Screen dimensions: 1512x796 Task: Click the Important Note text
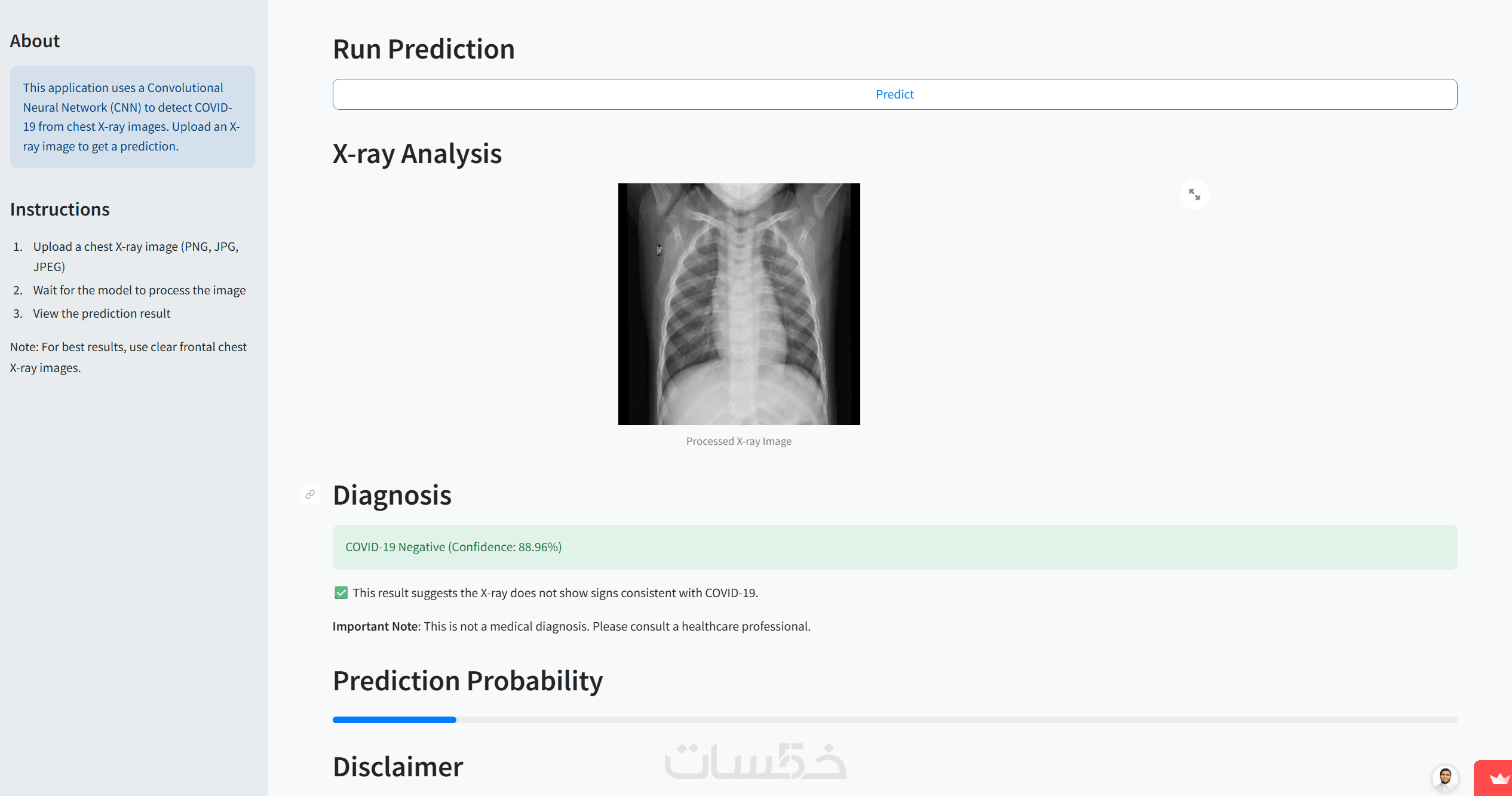571,626
